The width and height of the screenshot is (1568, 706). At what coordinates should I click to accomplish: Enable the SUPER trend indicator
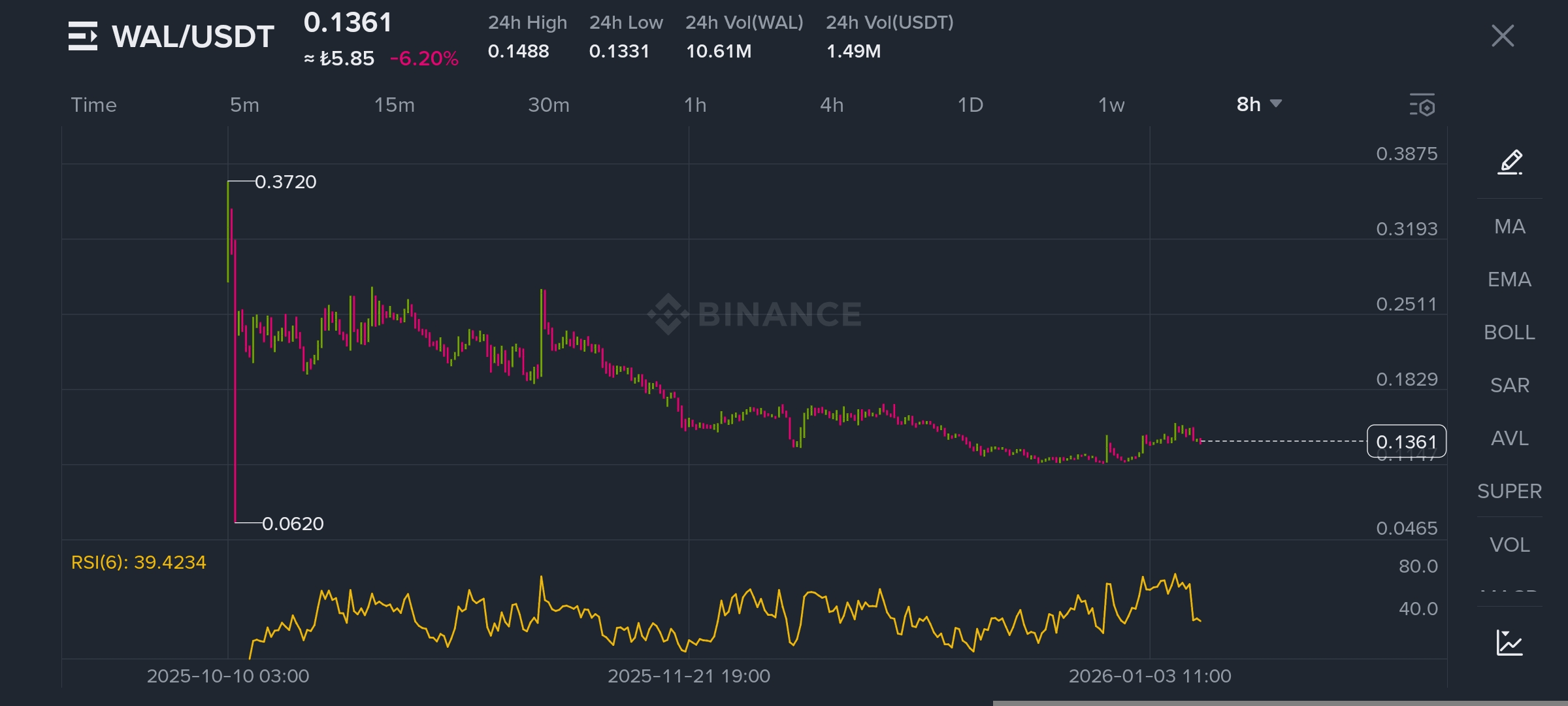click(1509, 492)
